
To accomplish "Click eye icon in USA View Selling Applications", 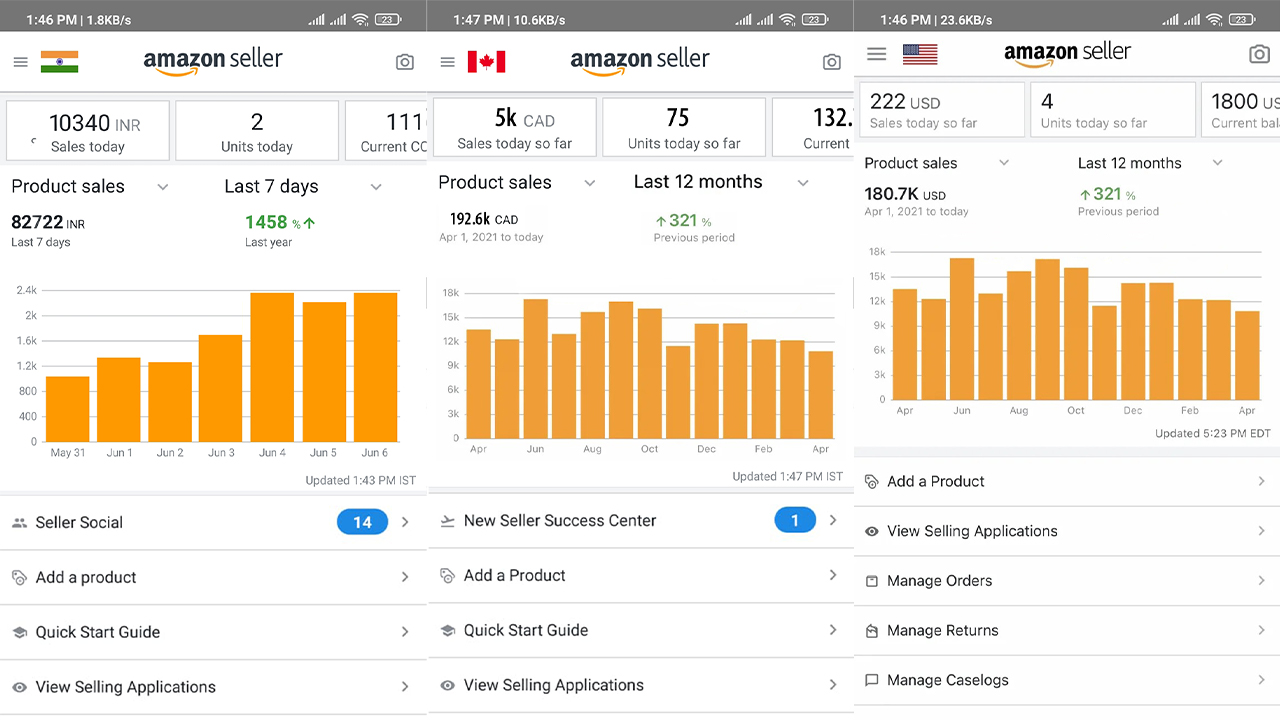I will click(x=872, y=531).
